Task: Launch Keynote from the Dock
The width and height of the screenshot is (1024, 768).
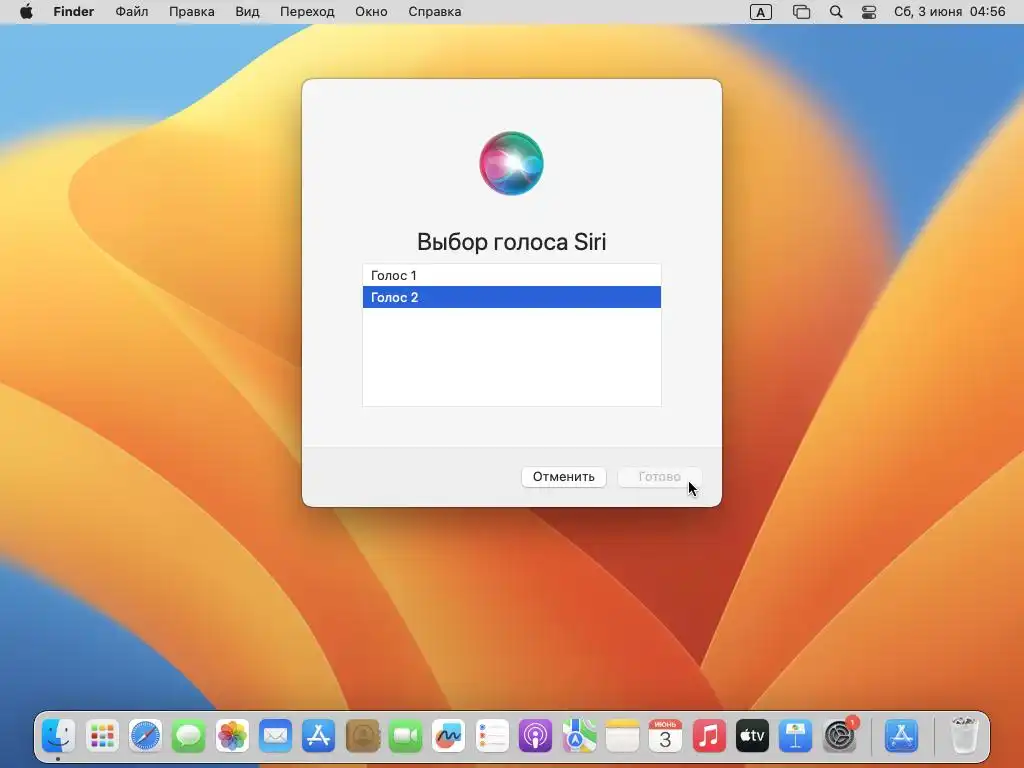Action: pyautogui.click(x=795, y=737)
